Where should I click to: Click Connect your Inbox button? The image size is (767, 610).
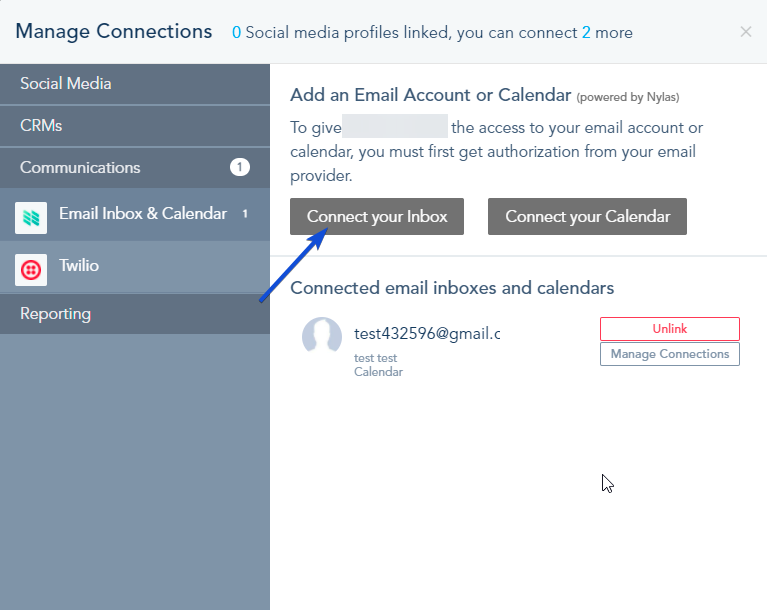coord(377,216)
